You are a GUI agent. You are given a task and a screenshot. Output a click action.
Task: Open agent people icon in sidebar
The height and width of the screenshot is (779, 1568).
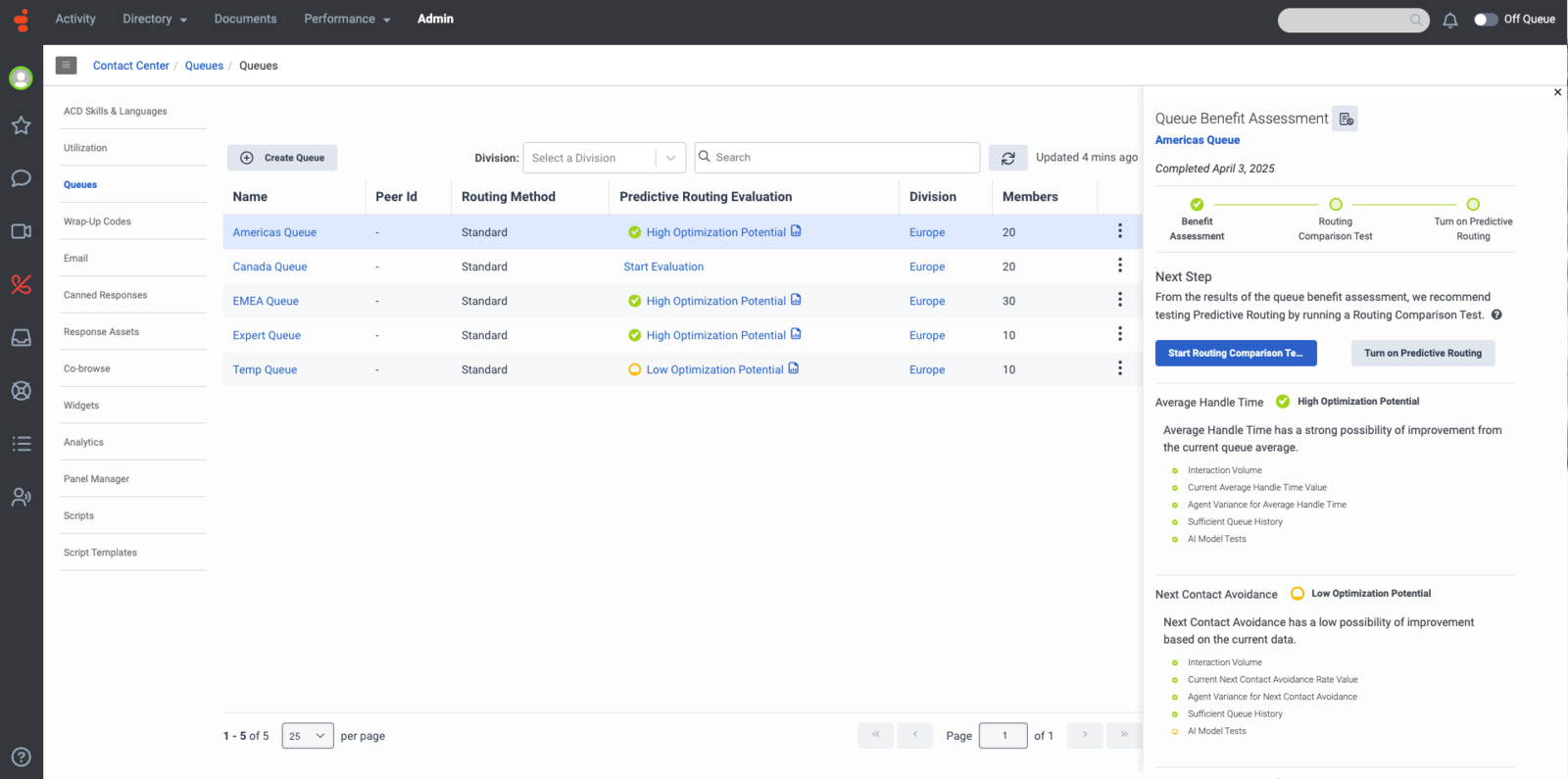tap(21, 497)
